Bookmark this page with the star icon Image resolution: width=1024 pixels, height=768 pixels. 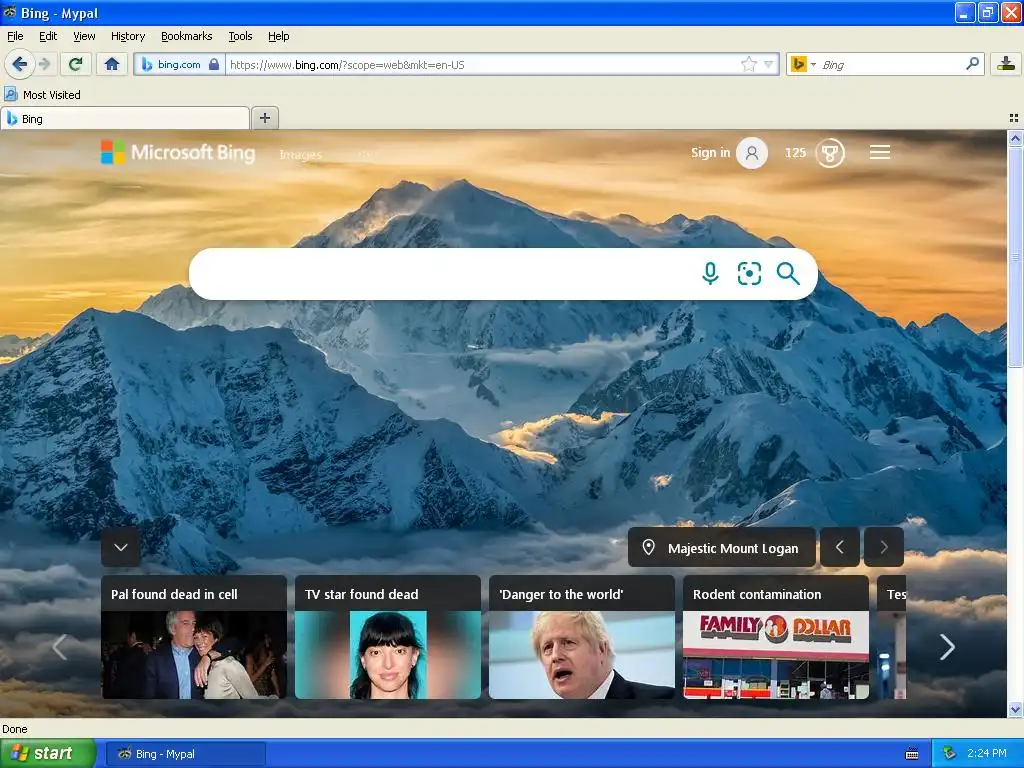748,64
